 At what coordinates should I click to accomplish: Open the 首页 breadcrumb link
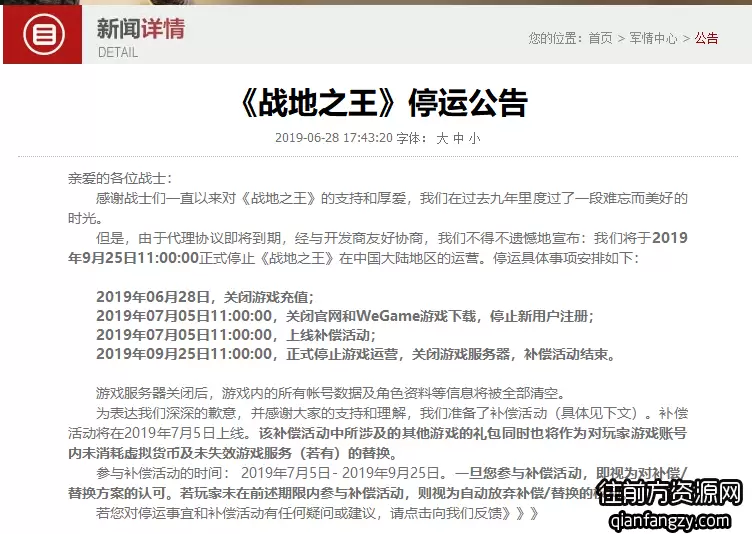tap(600, 38)
